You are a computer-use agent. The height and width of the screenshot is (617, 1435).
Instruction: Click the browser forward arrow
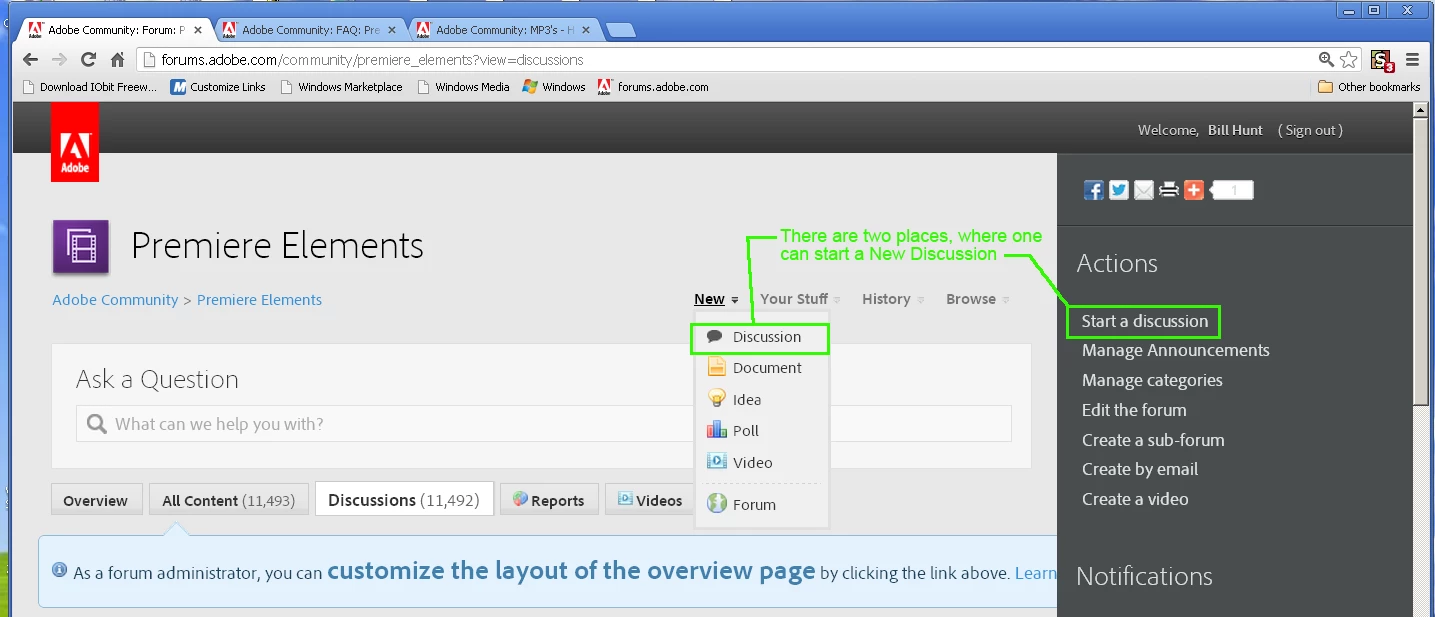point(60,60)
